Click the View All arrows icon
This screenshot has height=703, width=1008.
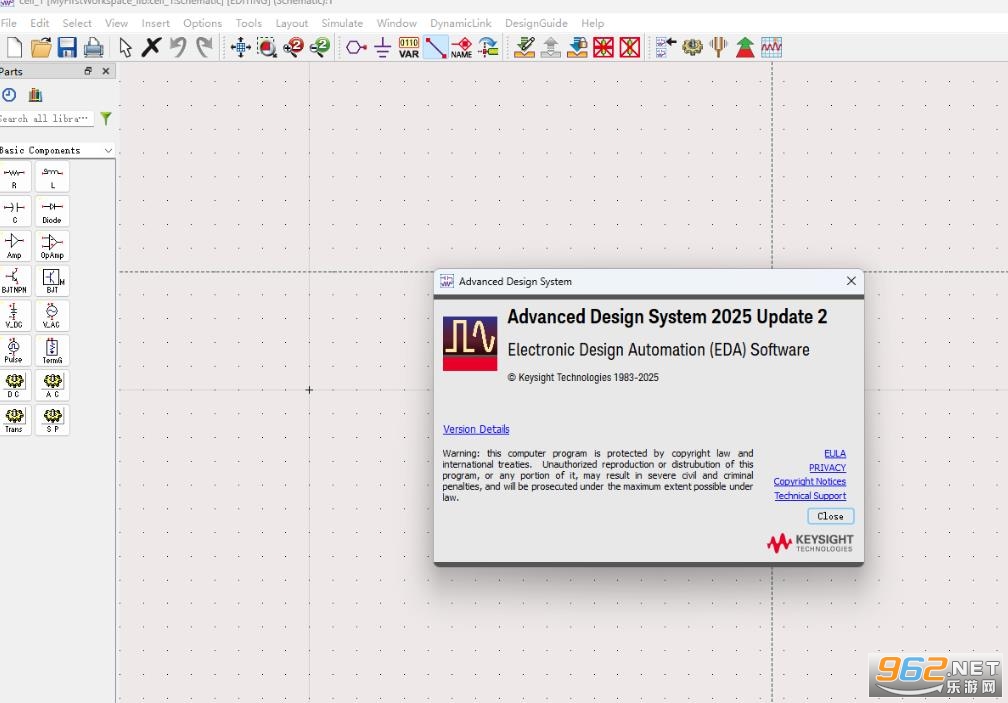tap(240, 48)
